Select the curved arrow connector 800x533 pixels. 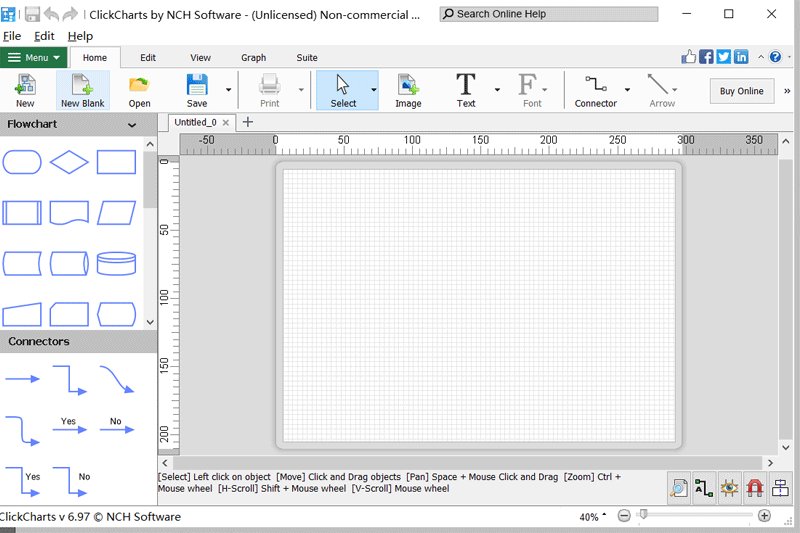pyautogui.click(x=117, y=379)
